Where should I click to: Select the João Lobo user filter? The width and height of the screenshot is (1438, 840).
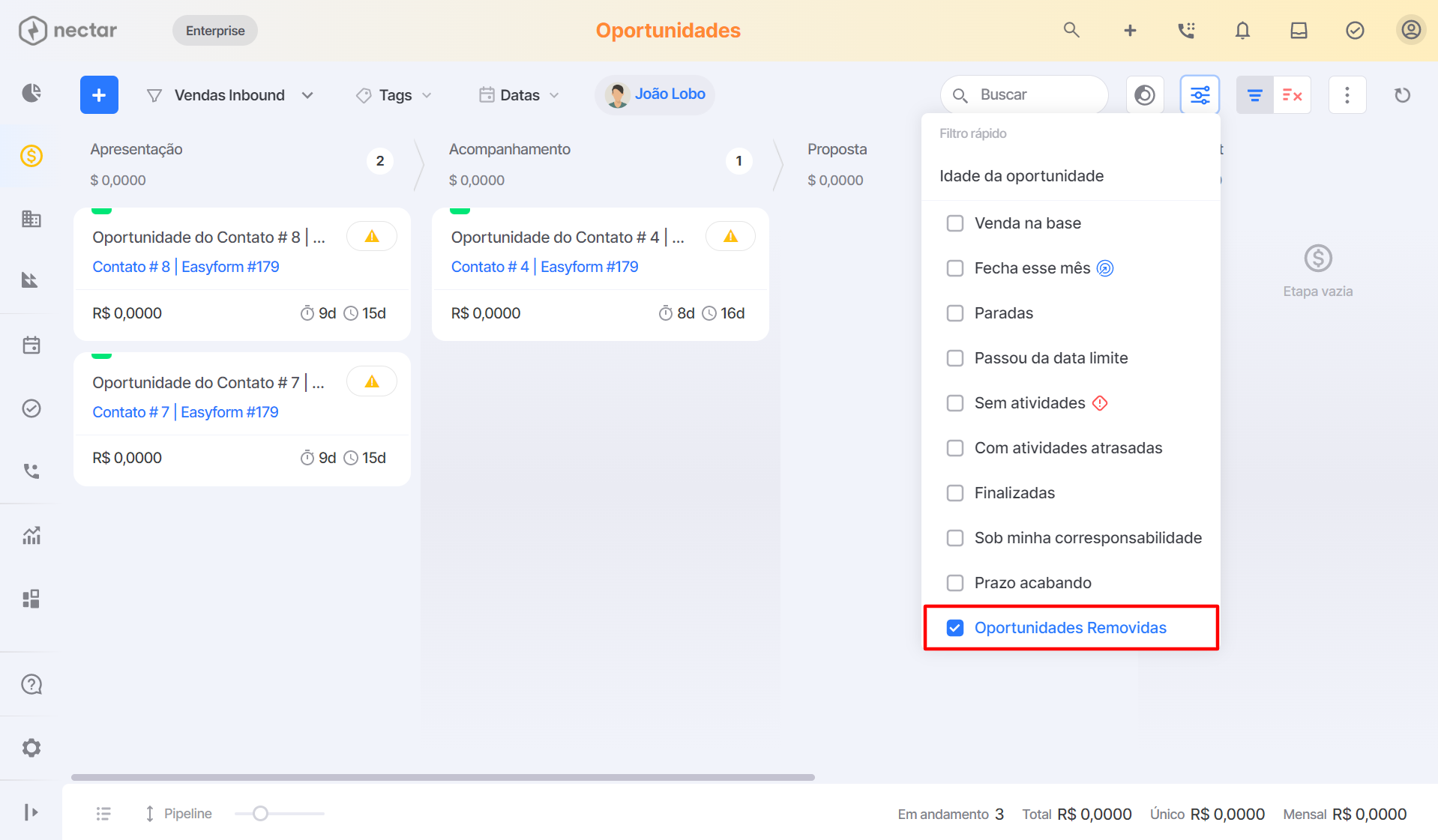click(655, 94)
